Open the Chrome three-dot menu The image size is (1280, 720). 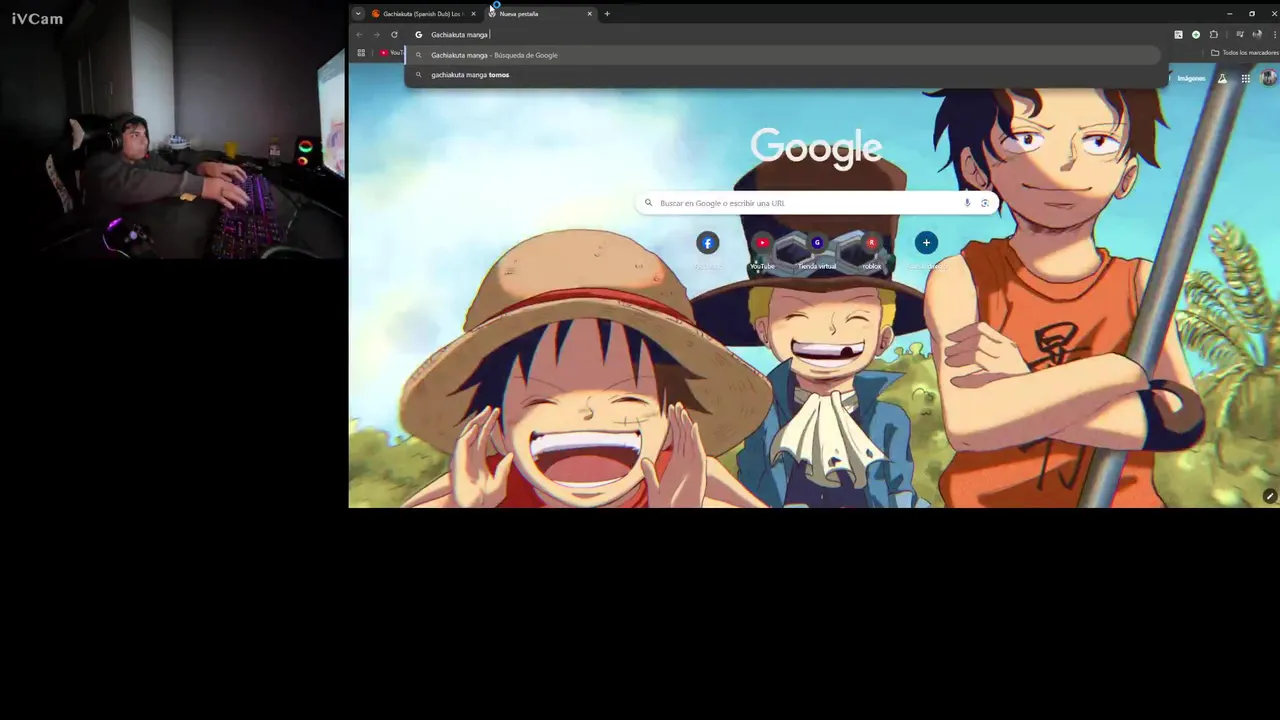tap(1274, 35)
